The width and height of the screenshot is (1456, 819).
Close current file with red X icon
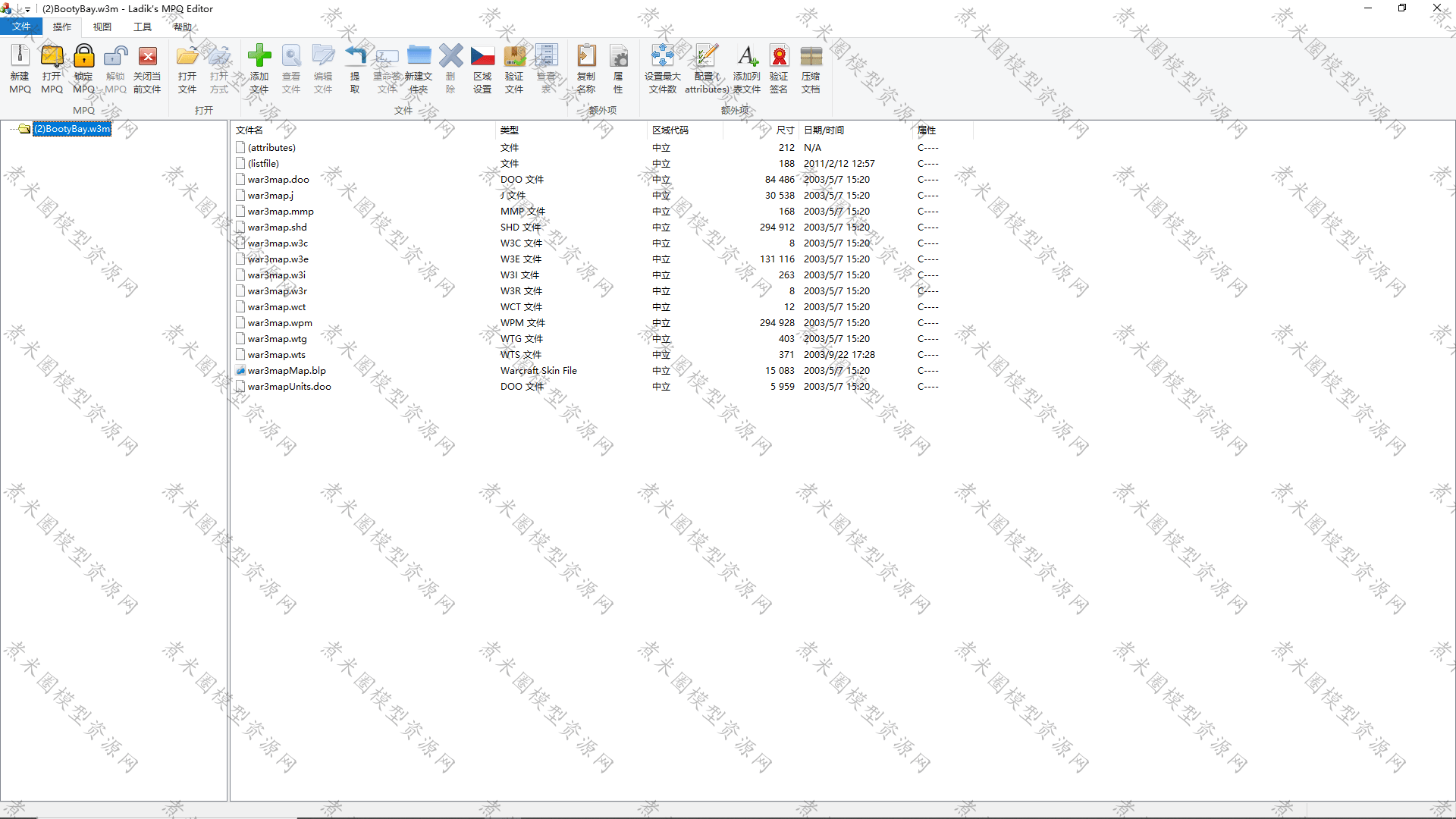pos(147,56)
